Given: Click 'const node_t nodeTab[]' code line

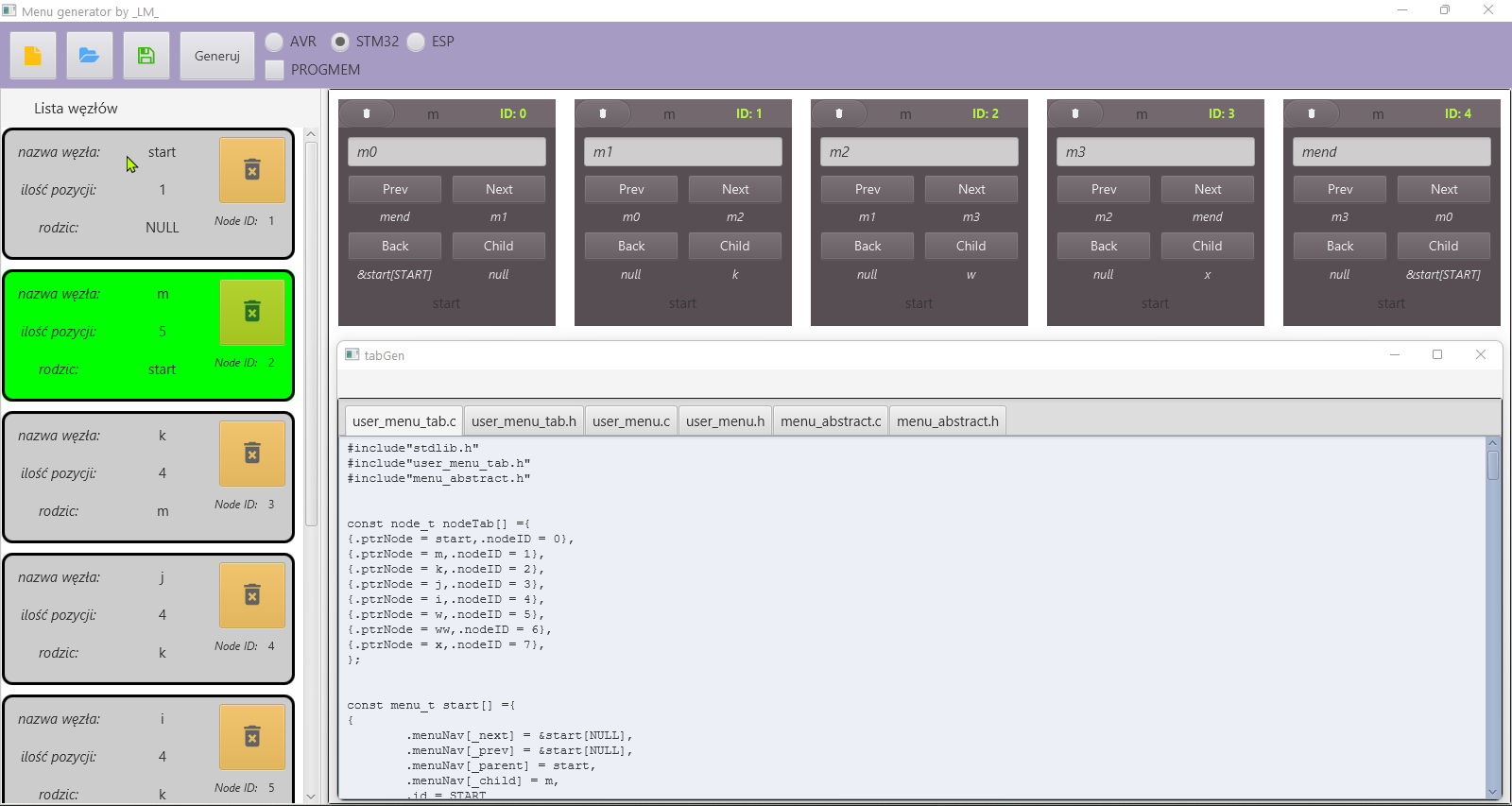Looking at the screenshot, I should click(x=438, y=523).
